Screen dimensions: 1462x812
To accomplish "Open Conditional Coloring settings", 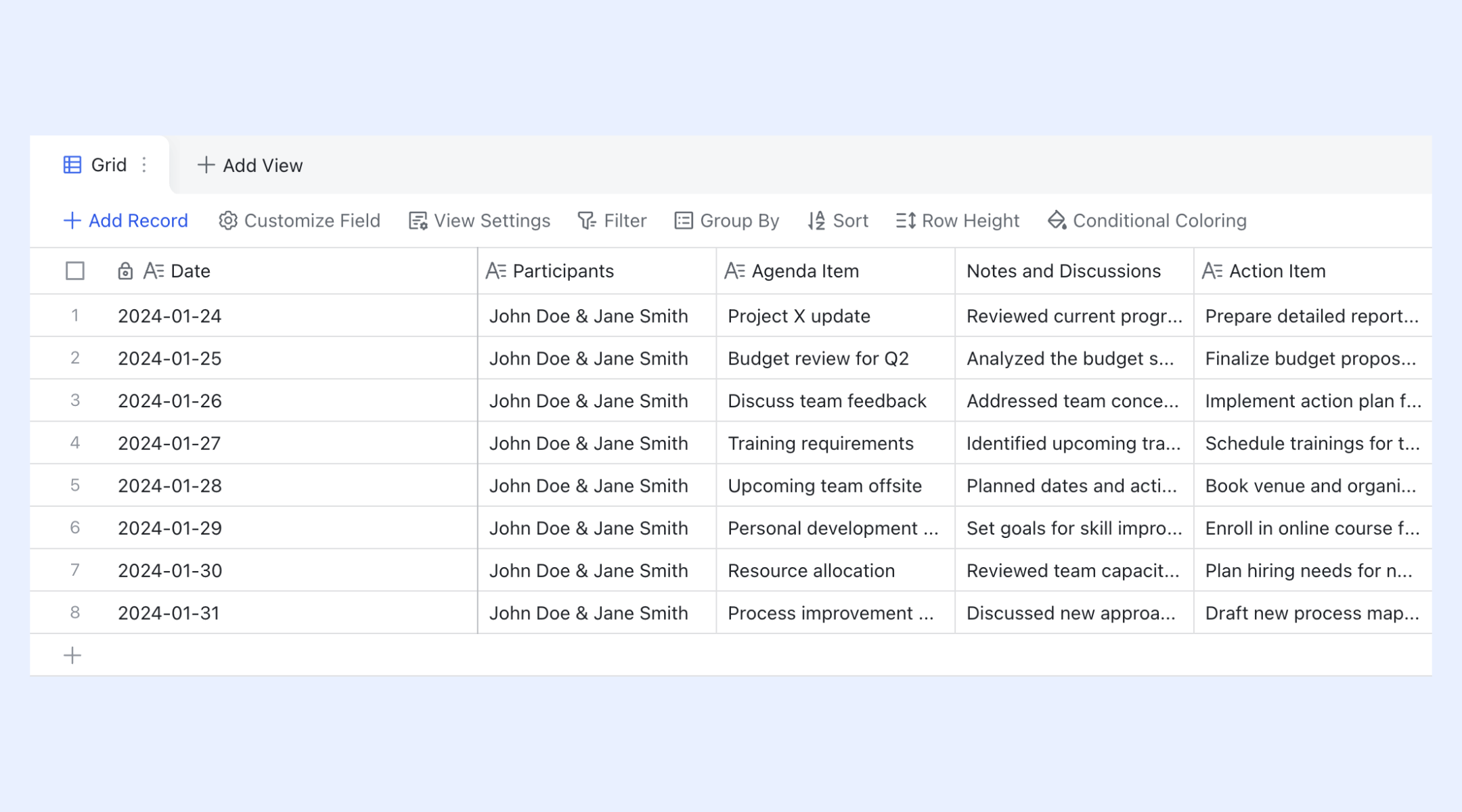I will click(x=1147, y=221).
